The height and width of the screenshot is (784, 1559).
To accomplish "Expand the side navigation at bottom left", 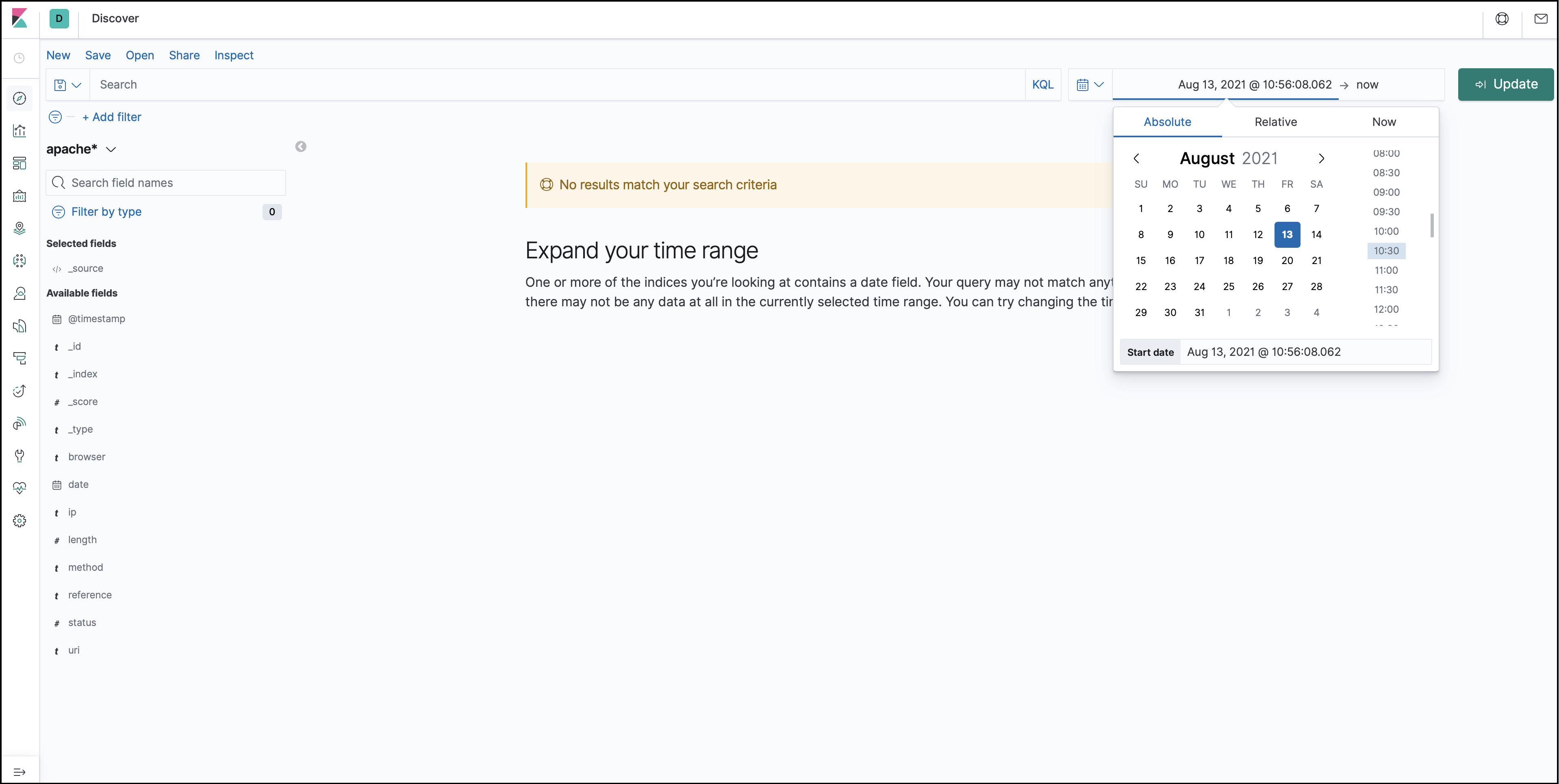I will tap(20, 772).
